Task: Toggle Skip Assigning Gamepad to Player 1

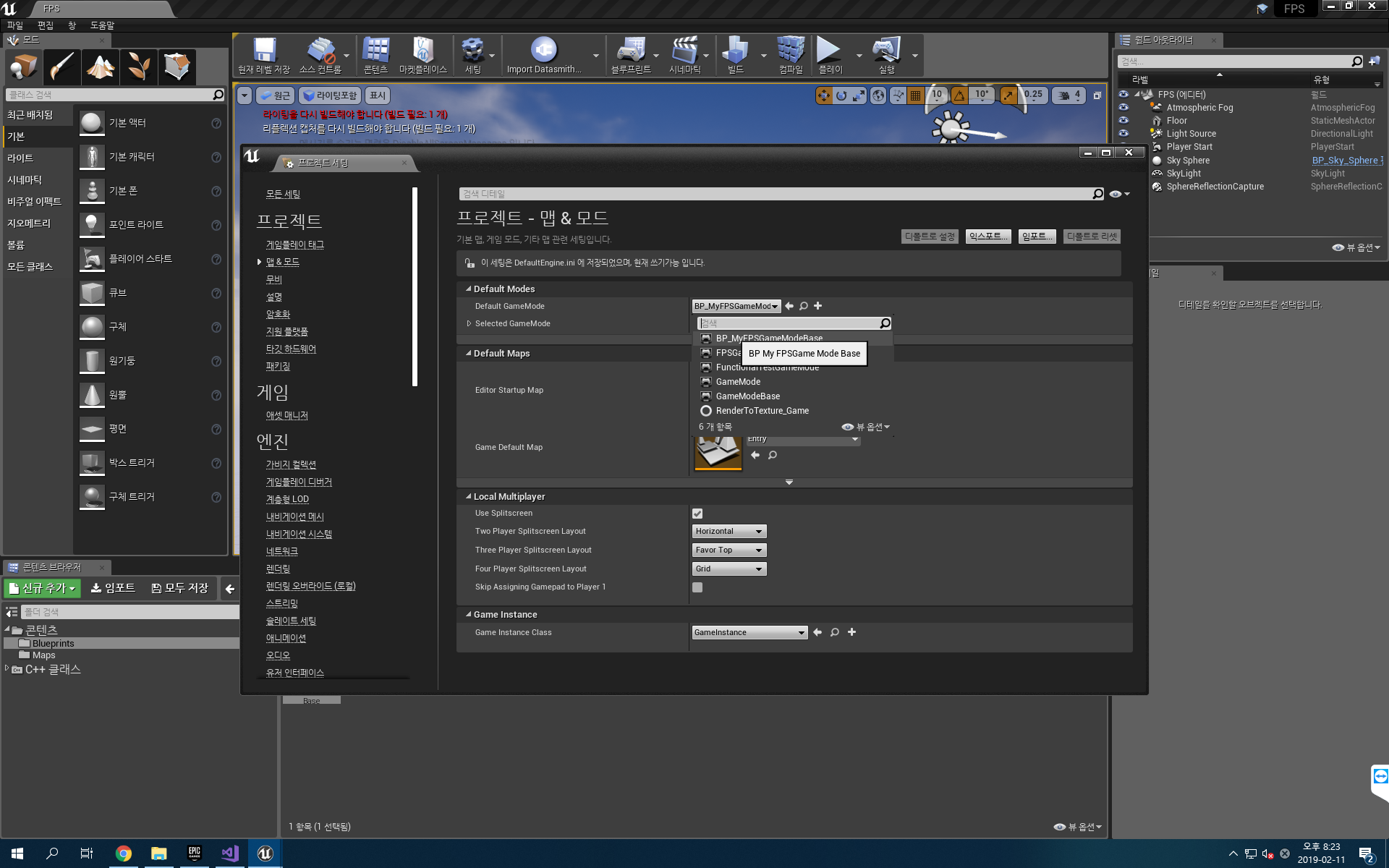Action: coord(697,587)
